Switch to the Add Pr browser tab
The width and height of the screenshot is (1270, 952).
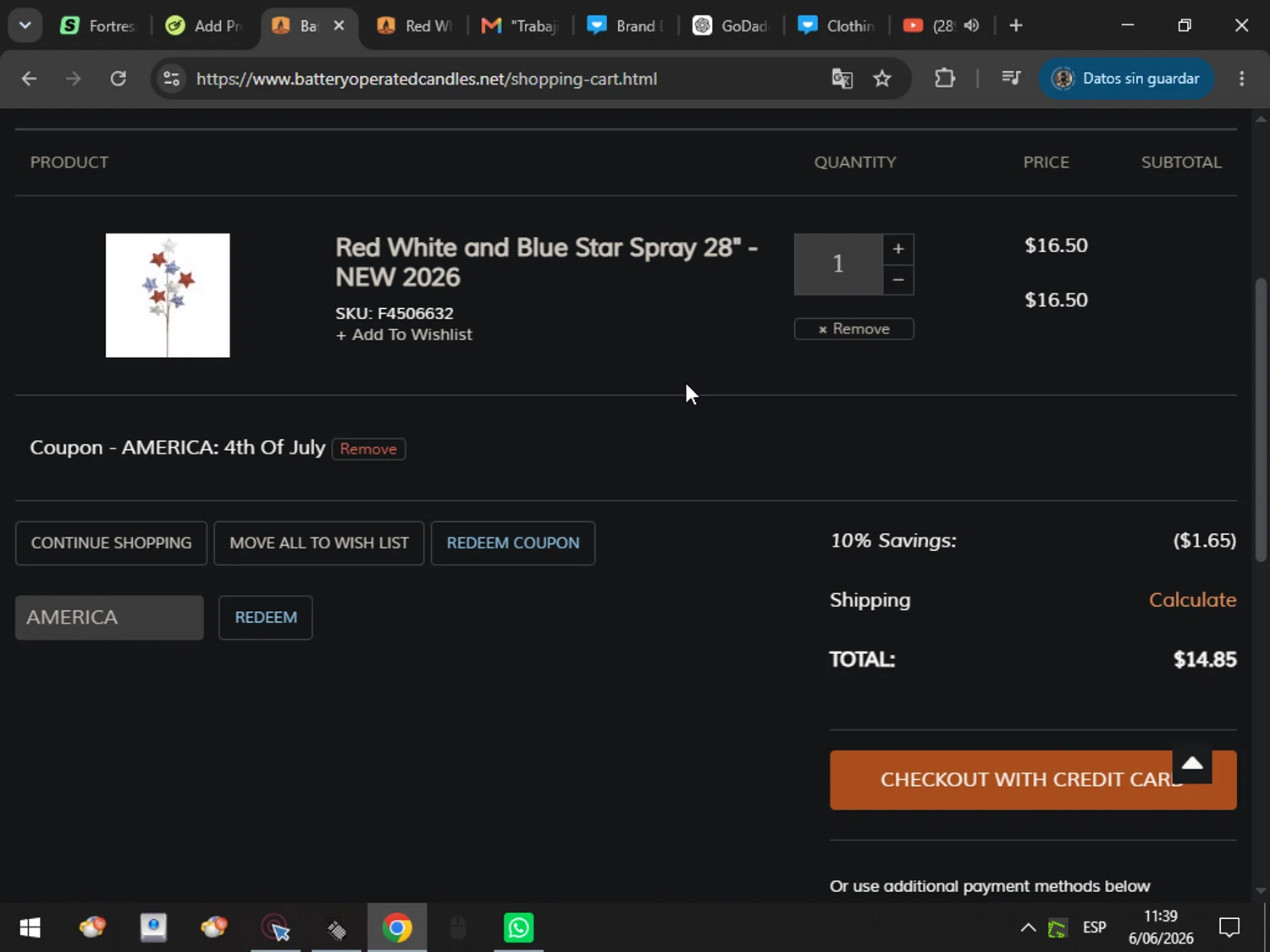coord(204,25)
